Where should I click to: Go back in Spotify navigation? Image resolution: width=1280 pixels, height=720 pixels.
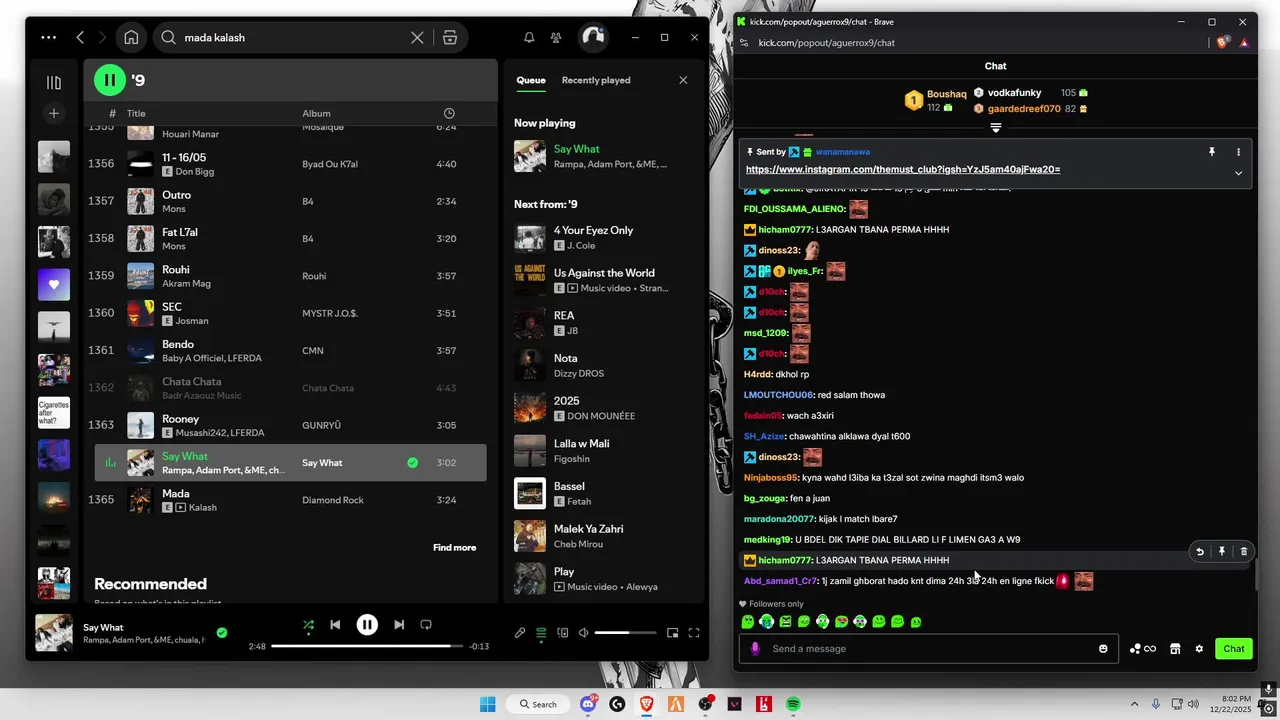80,38
